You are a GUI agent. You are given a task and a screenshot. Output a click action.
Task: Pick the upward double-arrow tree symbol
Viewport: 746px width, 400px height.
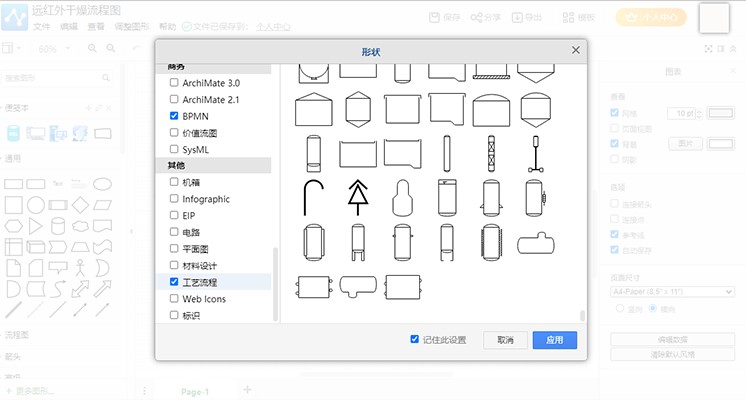tap(358, 198)
